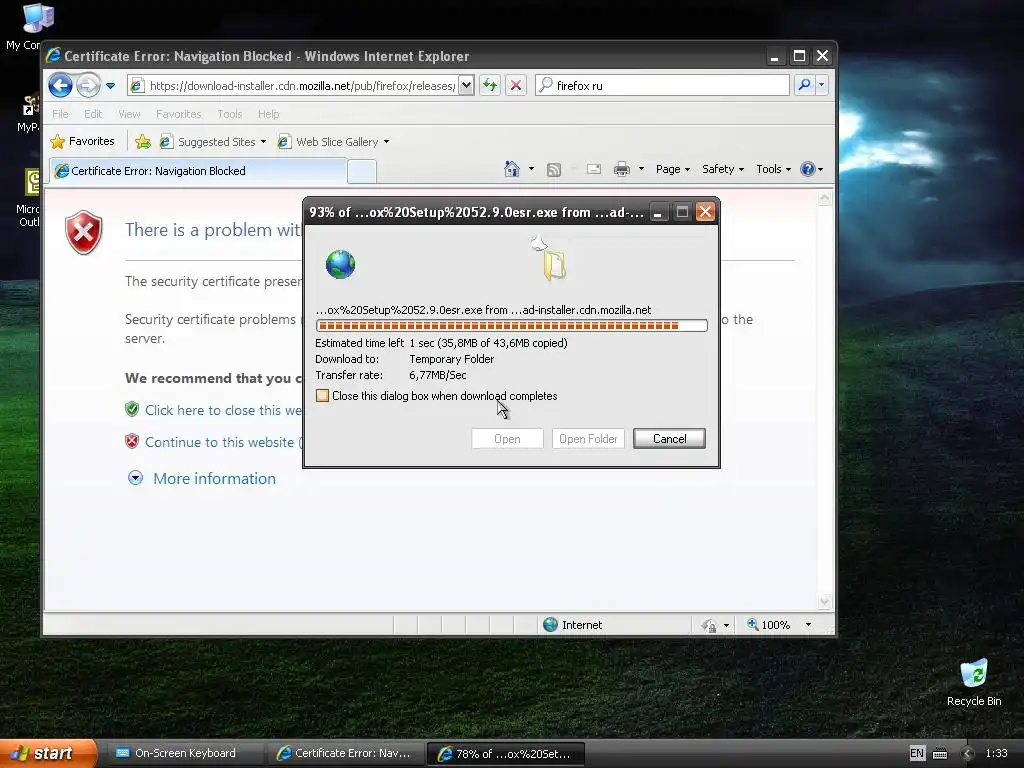The image size is (1024, 768).
Task: Expand the Print dropdown arrow
Action: coord(641,169)
